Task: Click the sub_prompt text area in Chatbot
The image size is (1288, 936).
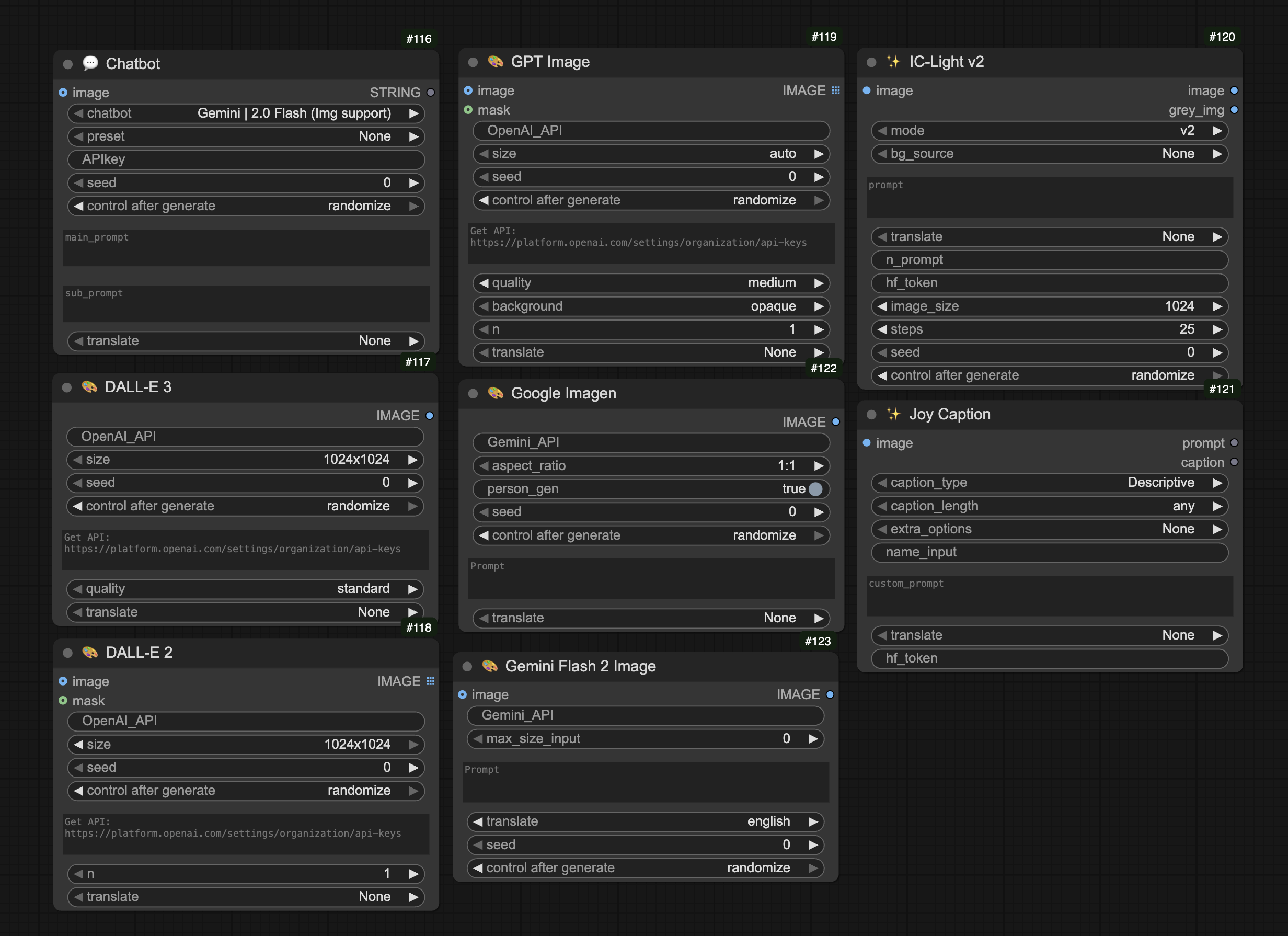Action: point(246,304)
